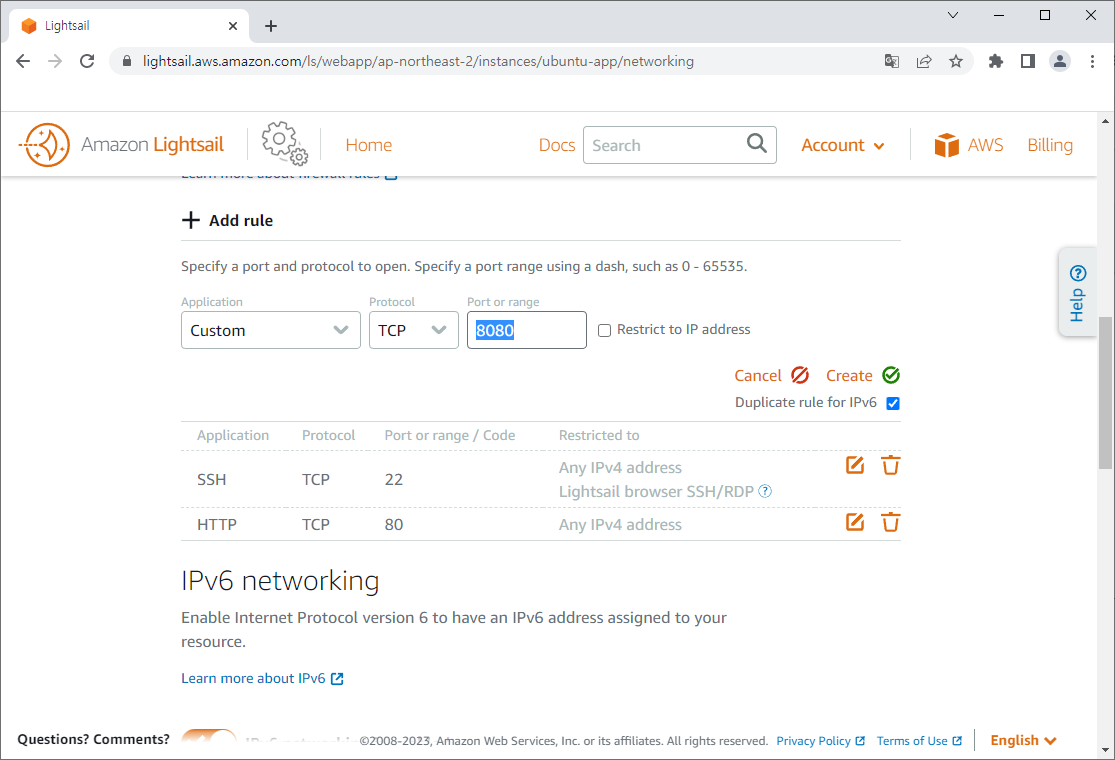Open the Account menu

point(842,144)
